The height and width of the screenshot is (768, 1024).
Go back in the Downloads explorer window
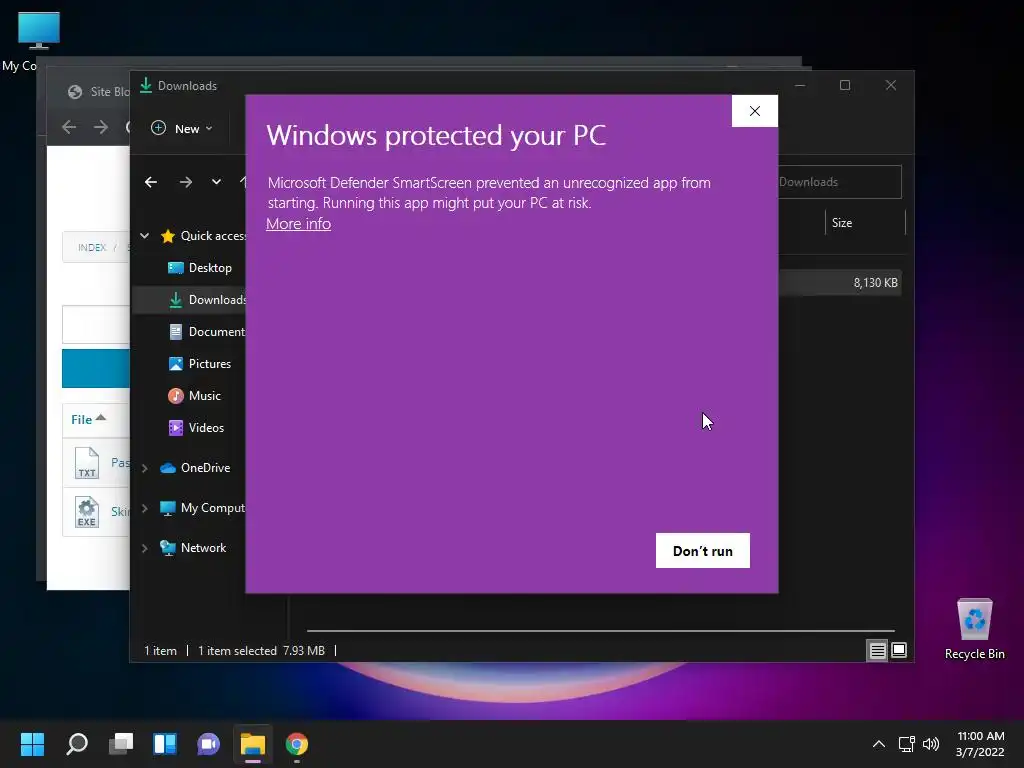[x=151, y=182]
